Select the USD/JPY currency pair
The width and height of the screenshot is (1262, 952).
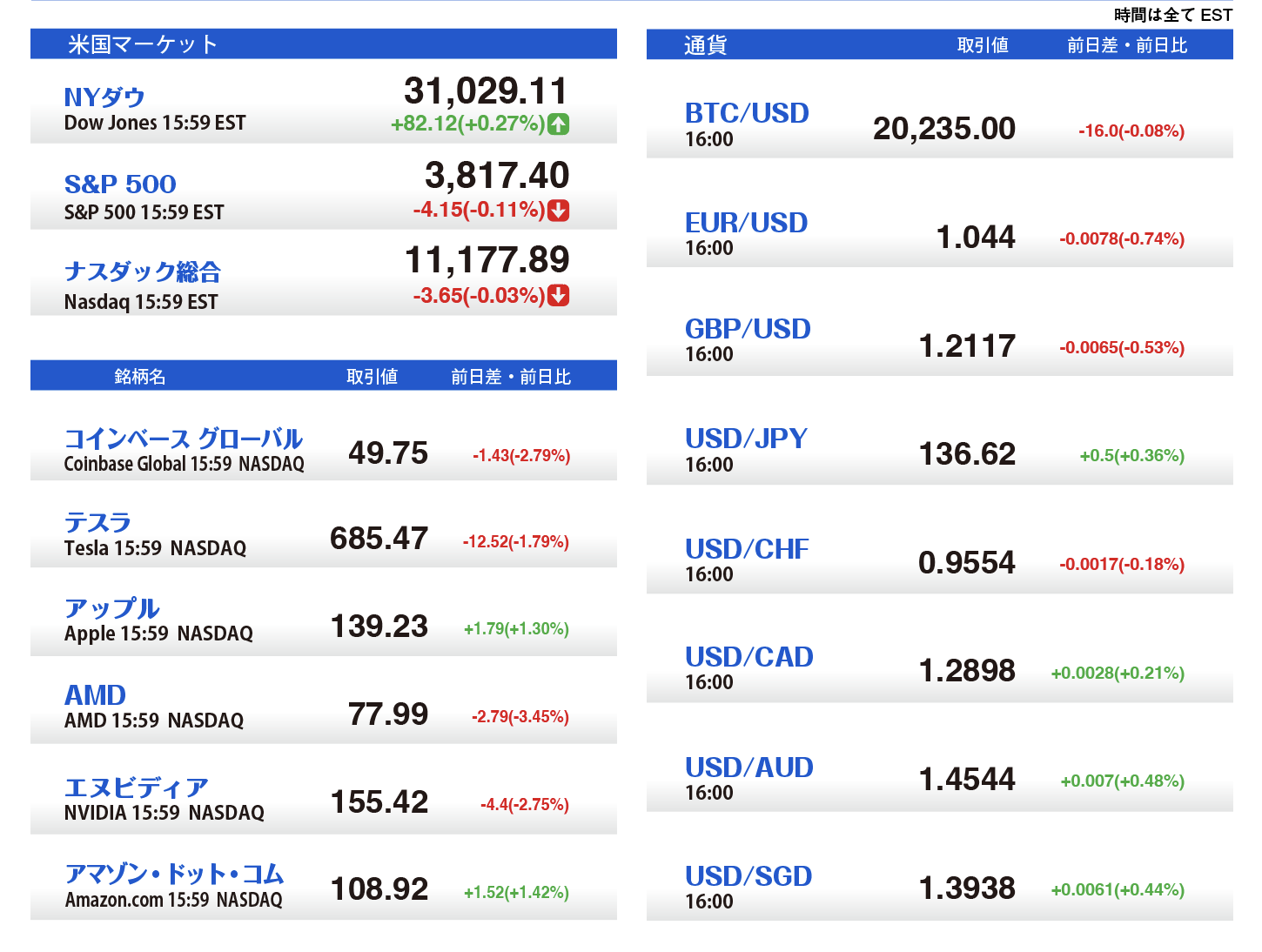point(746,439)
